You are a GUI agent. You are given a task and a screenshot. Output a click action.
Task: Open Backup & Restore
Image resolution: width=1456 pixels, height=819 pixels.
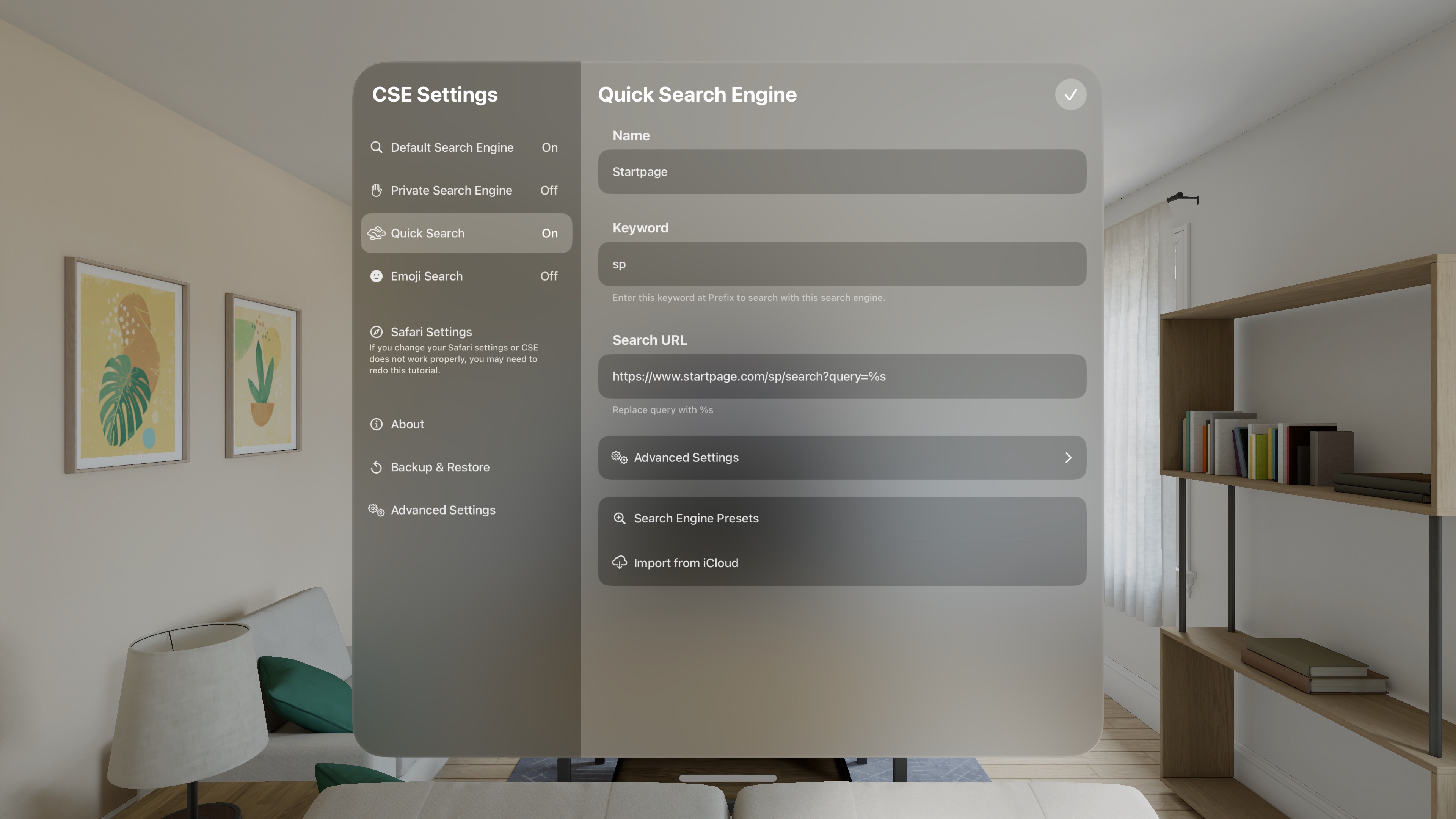point(466,468)
